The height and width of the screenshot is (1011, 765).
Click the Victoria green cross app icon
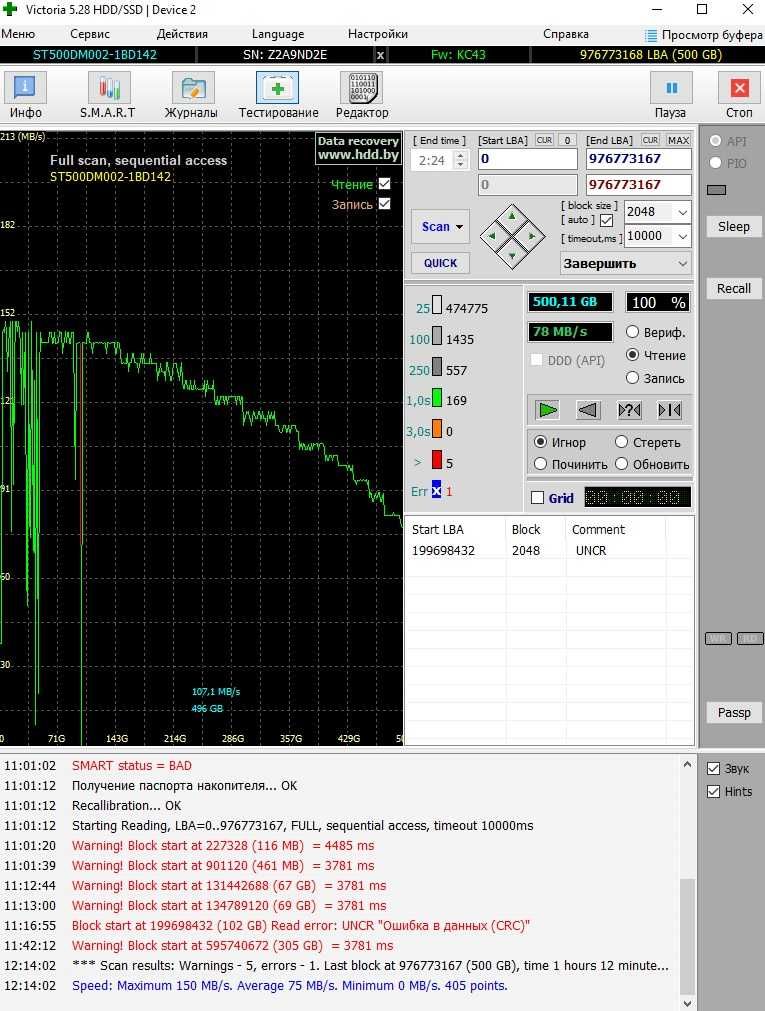pos(10,9)
